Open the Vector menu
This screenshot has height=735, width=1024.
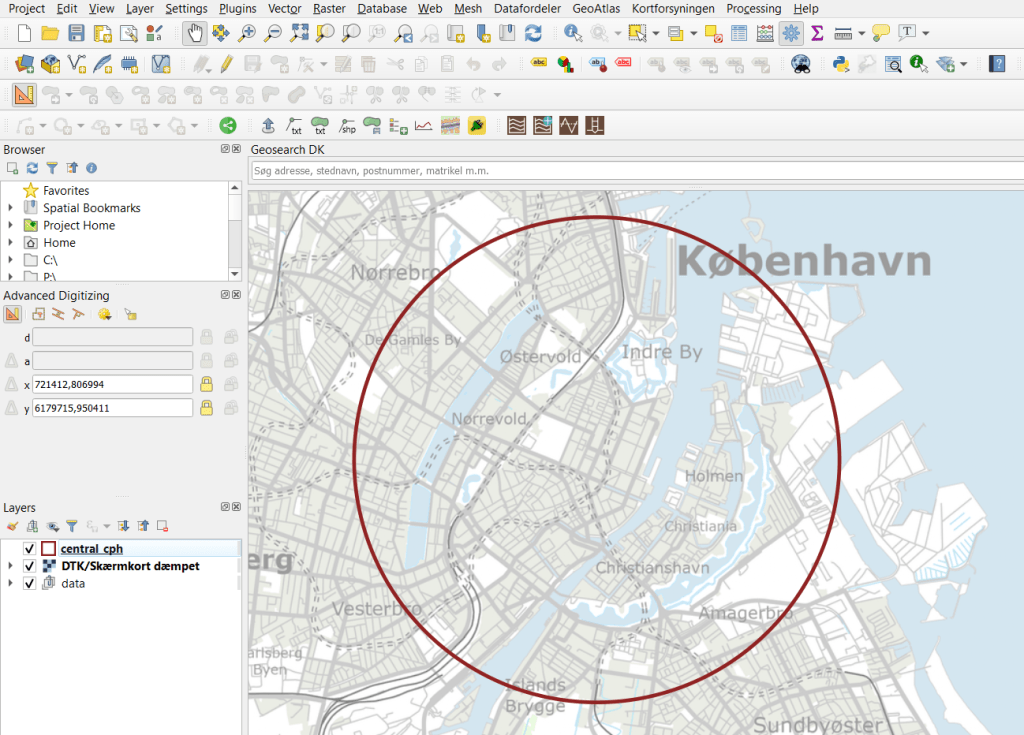284,8
